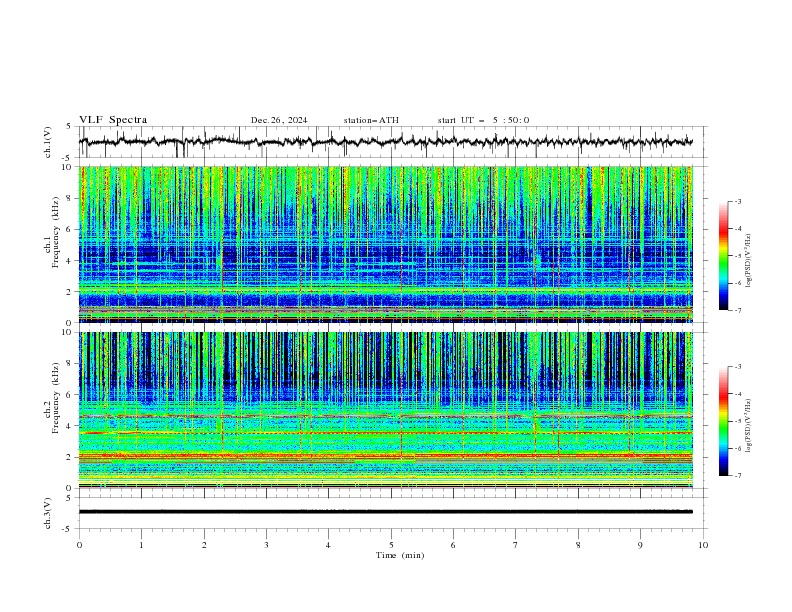The width and height of the screenshot is (792, 612).
Task: Click the "0" time axis tick label
Action: (x=79, y=545)
